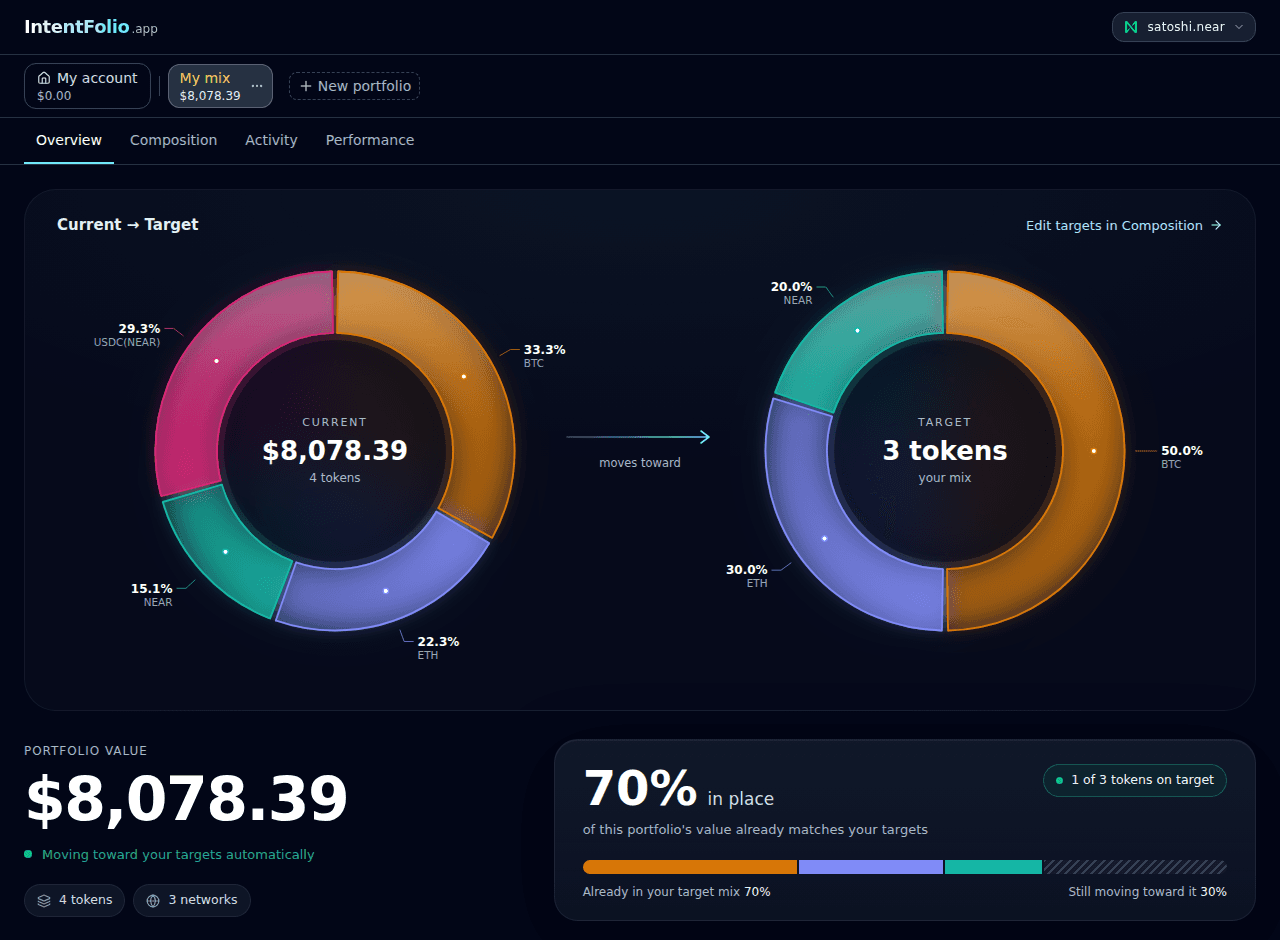Click the Moving toward your targets automatically status

click(169, 855)
